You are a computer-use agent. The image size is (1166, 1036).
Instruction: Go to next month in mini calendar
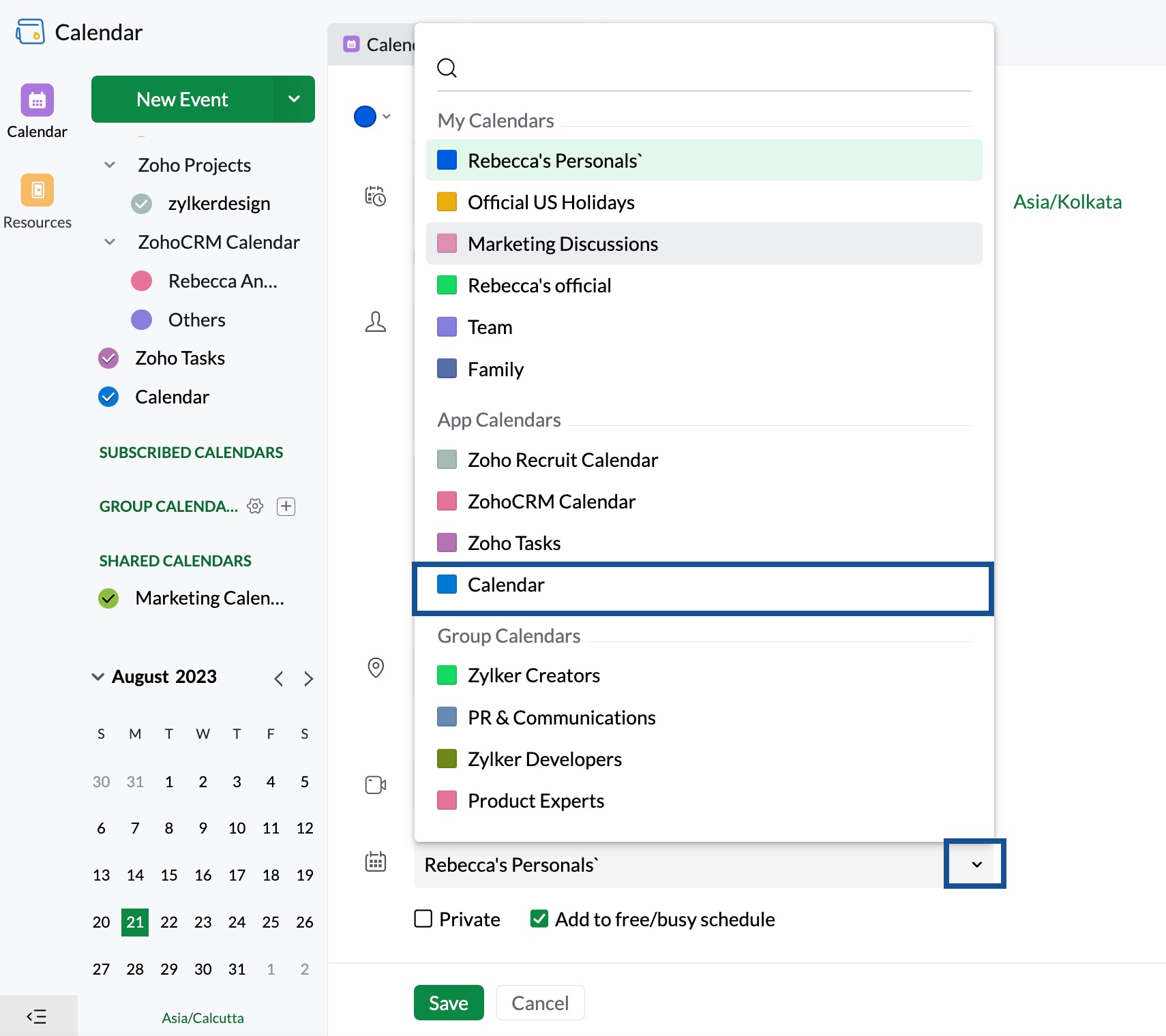pos(309,678)
